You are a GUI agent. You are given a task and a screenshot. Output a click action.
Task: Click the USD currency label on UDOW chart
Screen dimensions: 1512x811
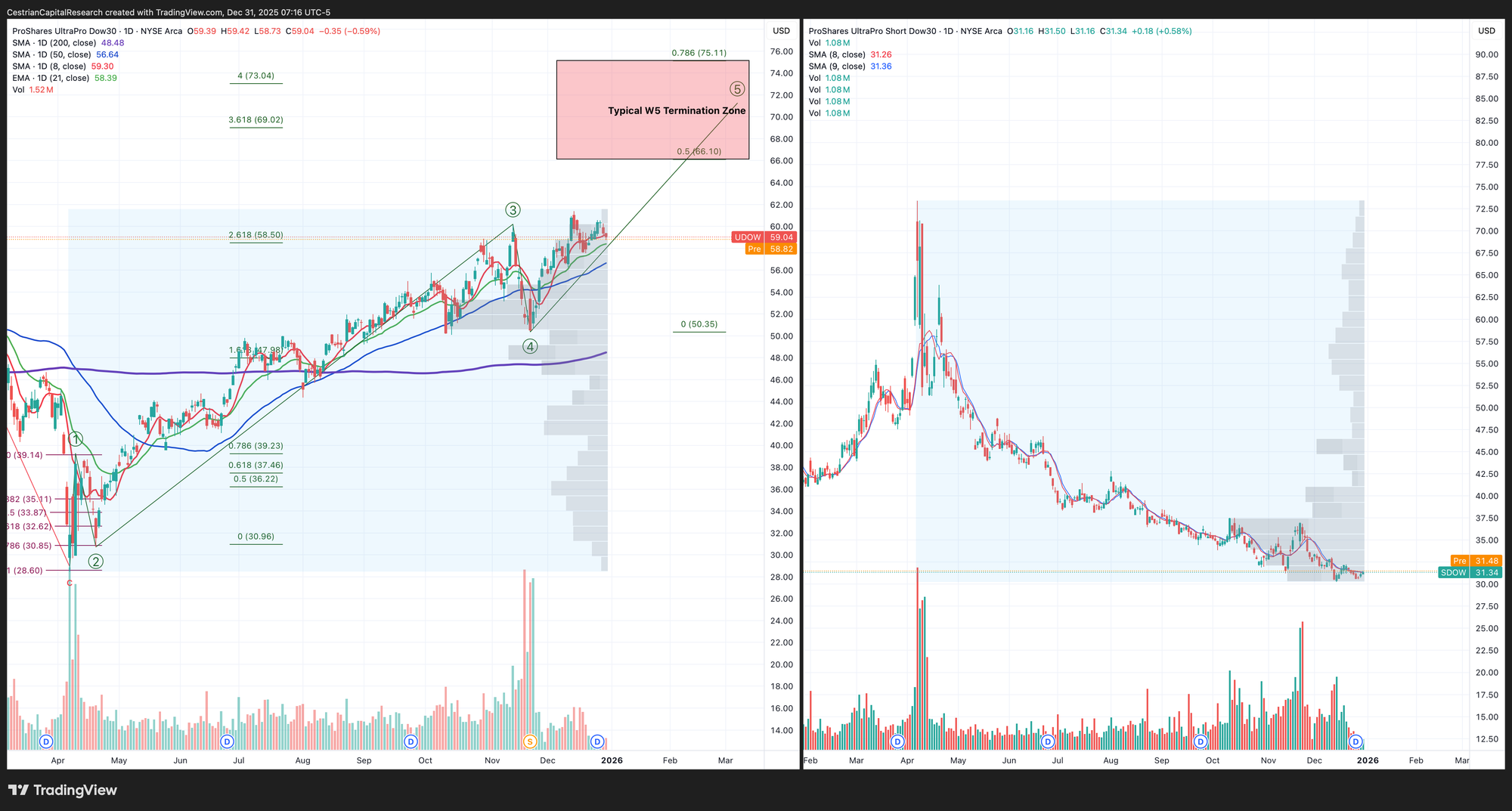781,31
